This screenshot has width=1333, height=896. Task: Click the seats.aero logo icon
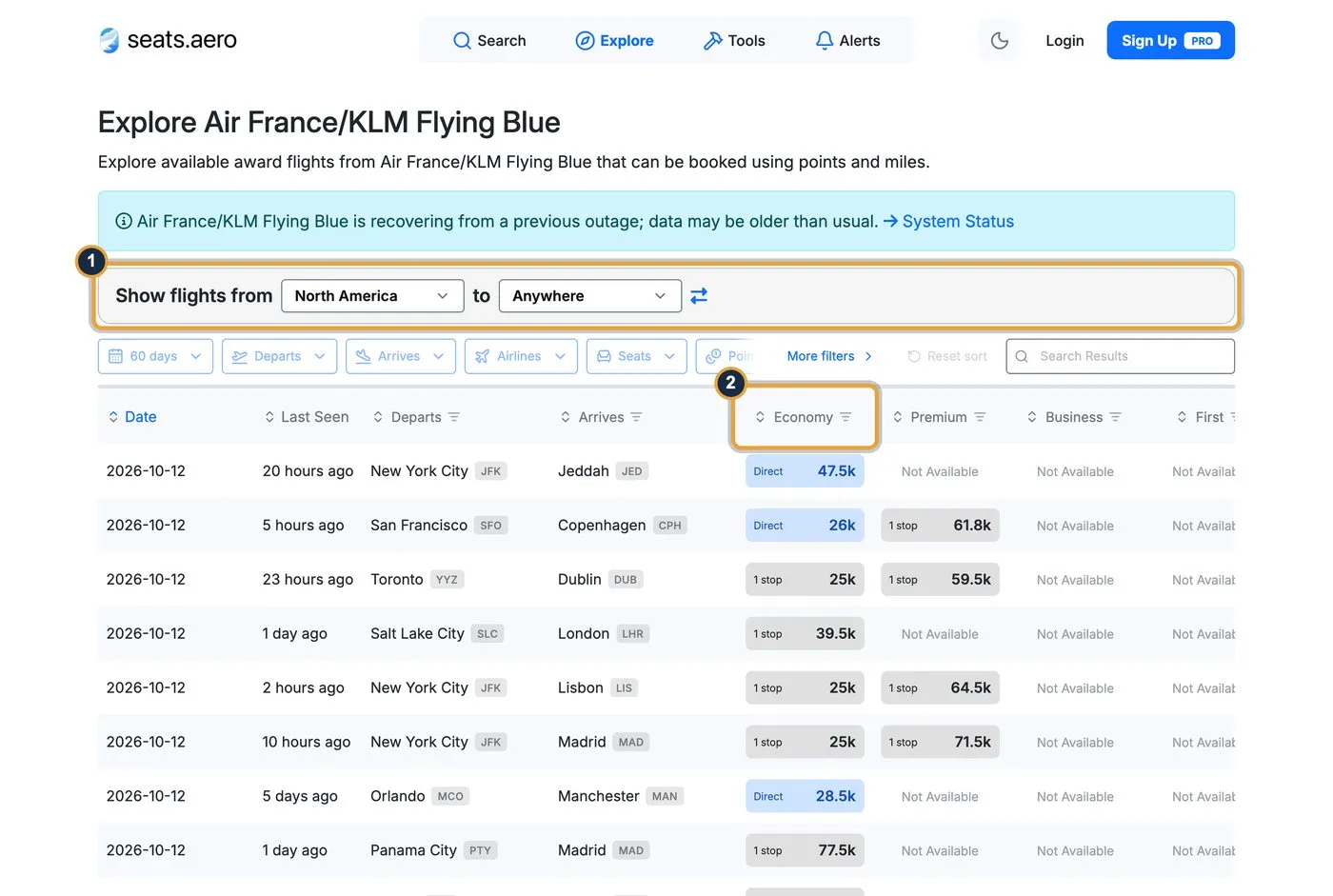pyautogui.click(x=109, y=40)
